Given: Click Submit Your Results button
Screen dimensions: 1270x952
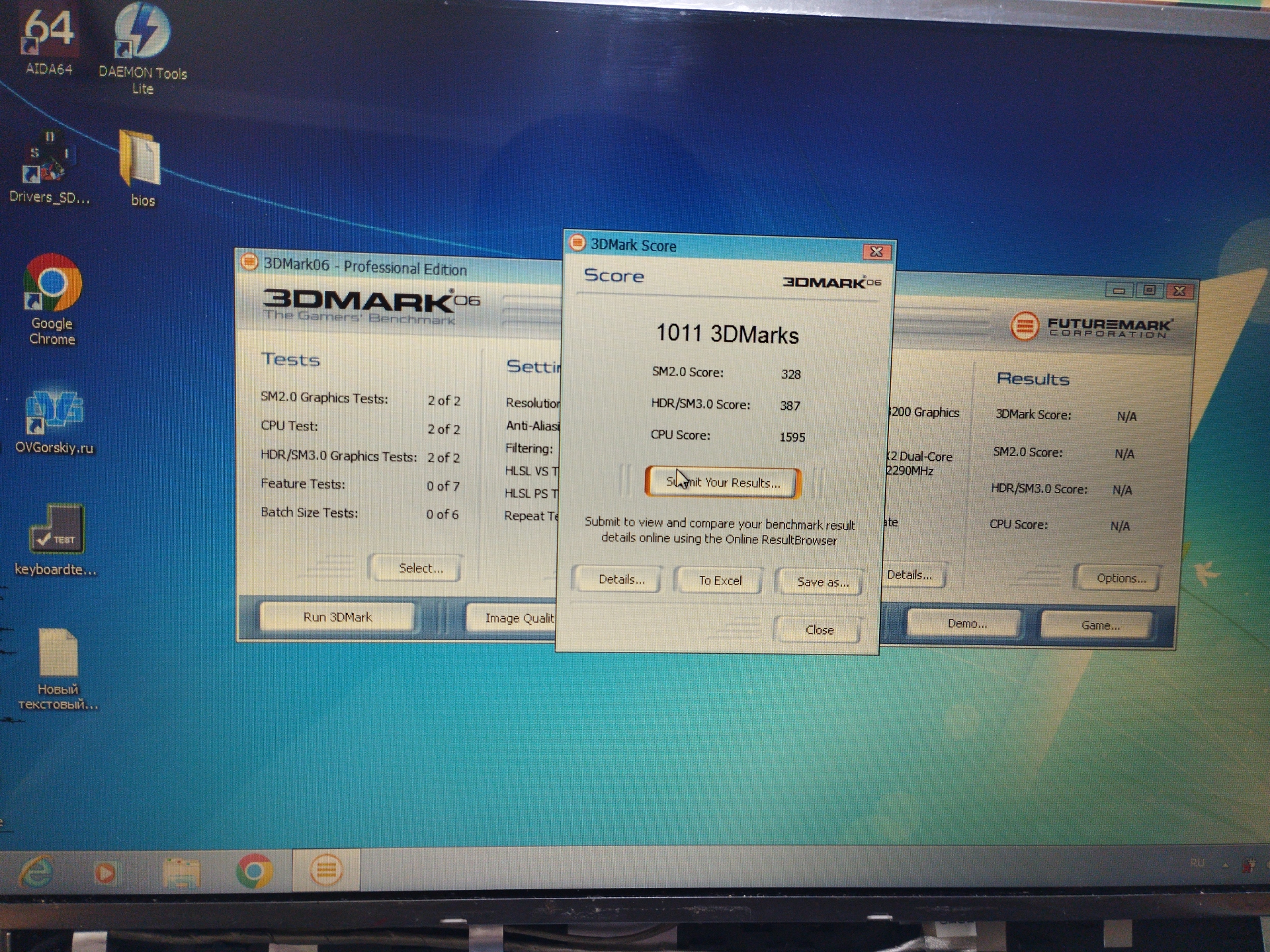Looking at the screenshot, I should pyautogui.click(x=723, y=483).
